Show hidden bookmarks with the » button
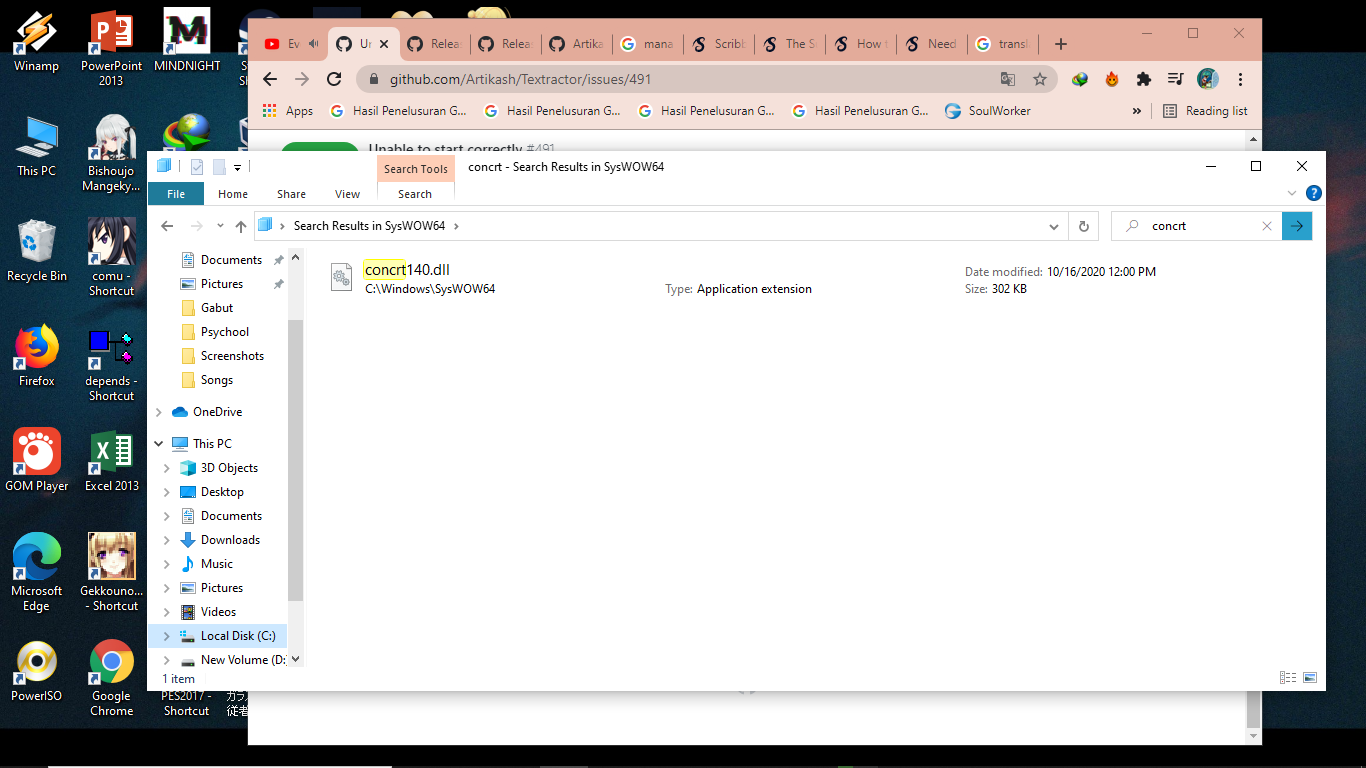 click(1136, 111)
